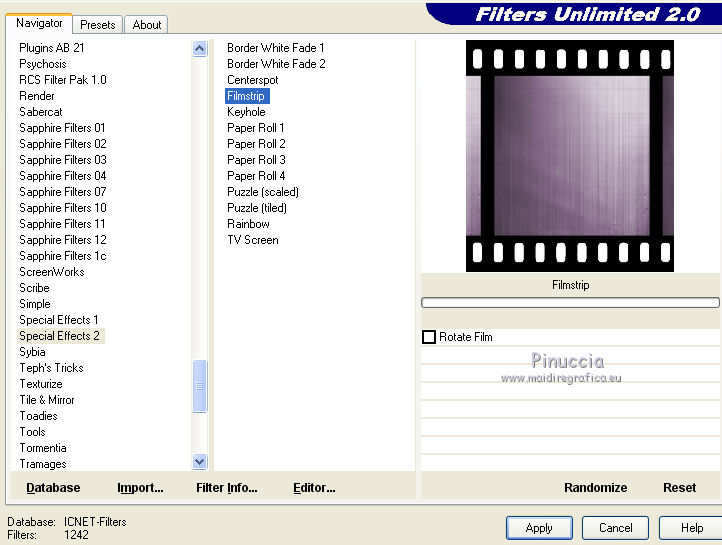Screen dimensions: 722x545
Task: Open Sapphire Filters 01 category
Action: [x=62, y=128]
